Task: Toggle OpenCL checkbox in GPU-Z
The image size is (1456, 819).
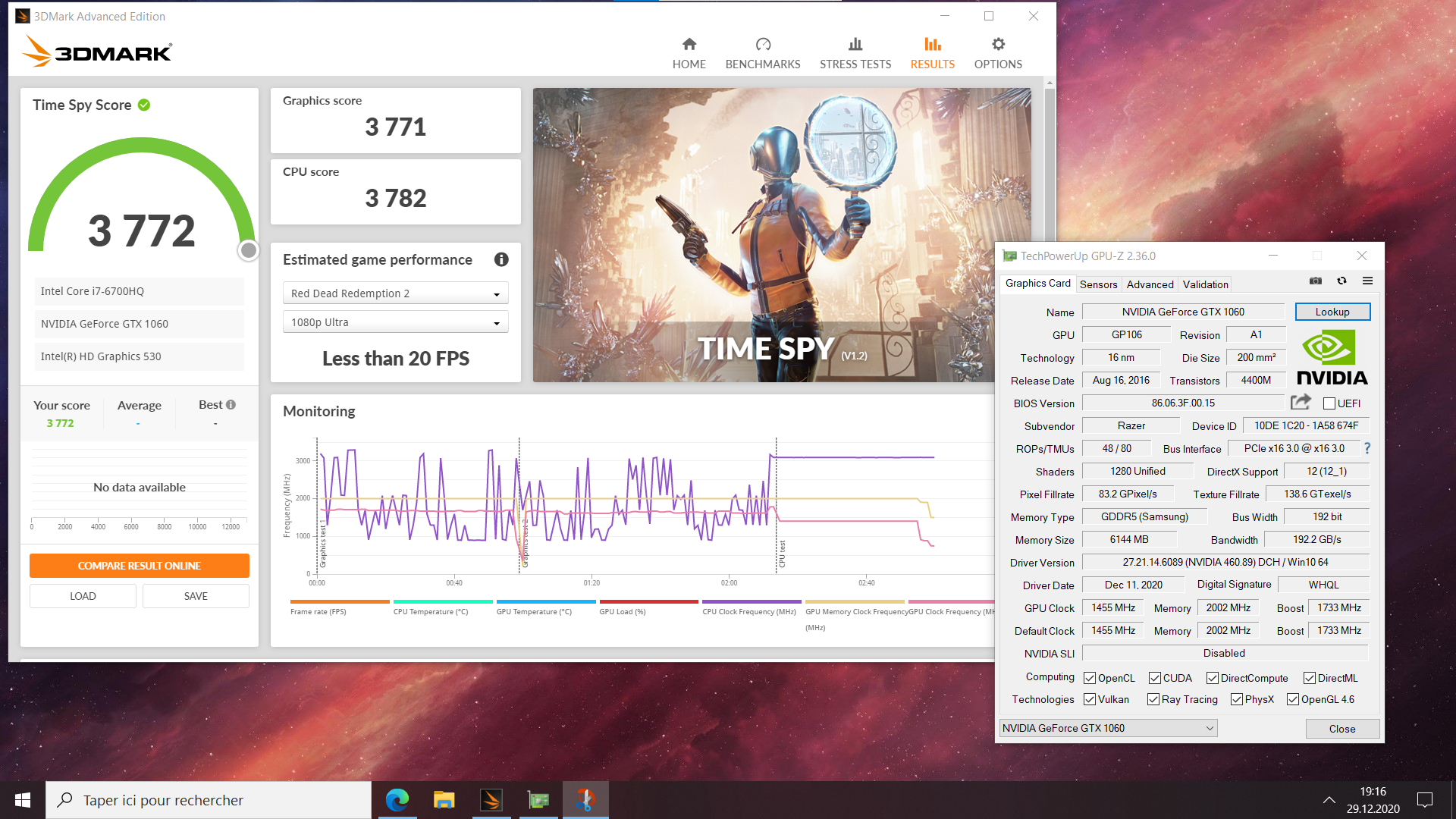Action: [1090, 678]
